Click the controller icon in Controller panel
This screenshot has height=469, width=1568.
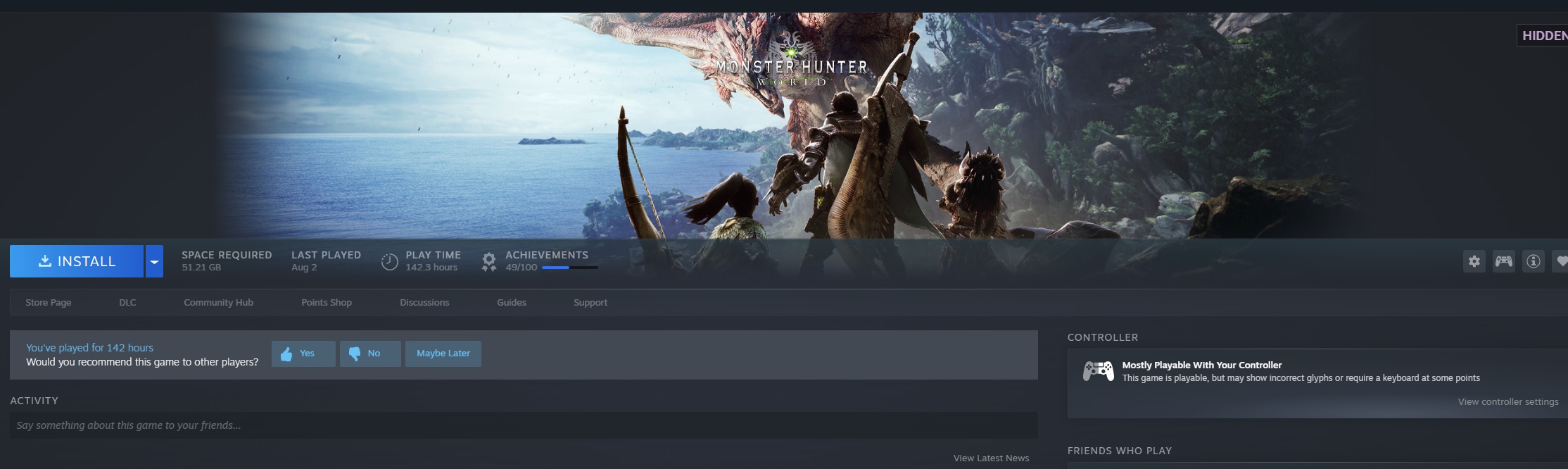point(1098,371)
